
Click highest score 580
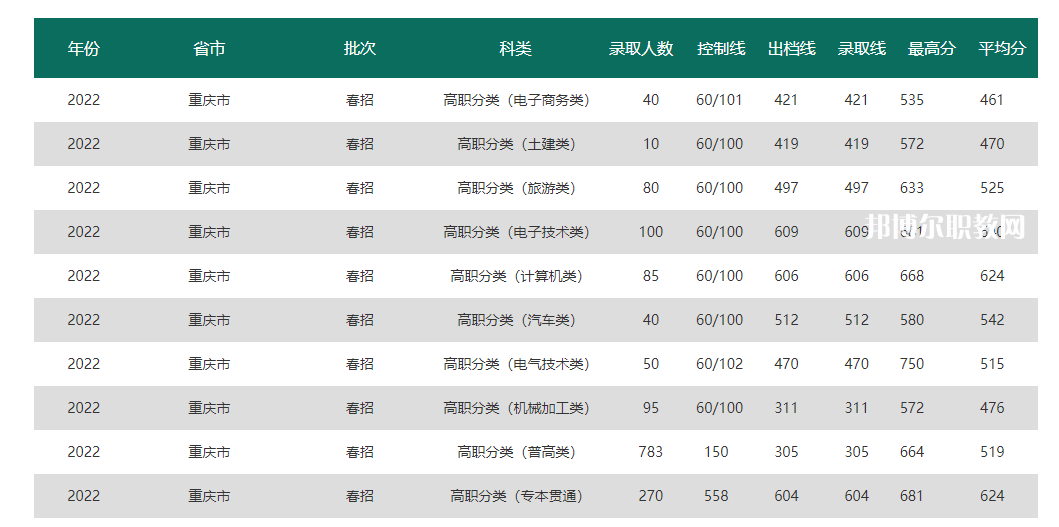click(x=912, y=320)
